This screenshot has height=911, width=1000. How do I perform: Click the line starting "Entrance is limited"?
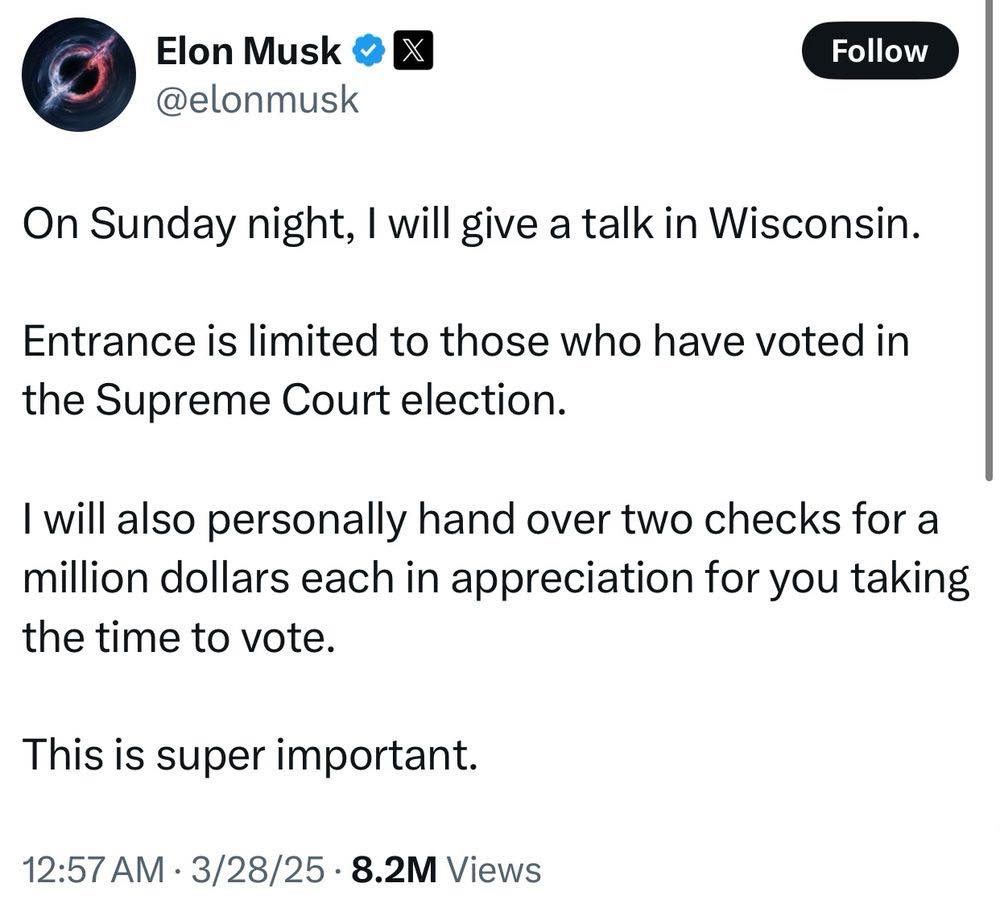(x=466, y=342)
